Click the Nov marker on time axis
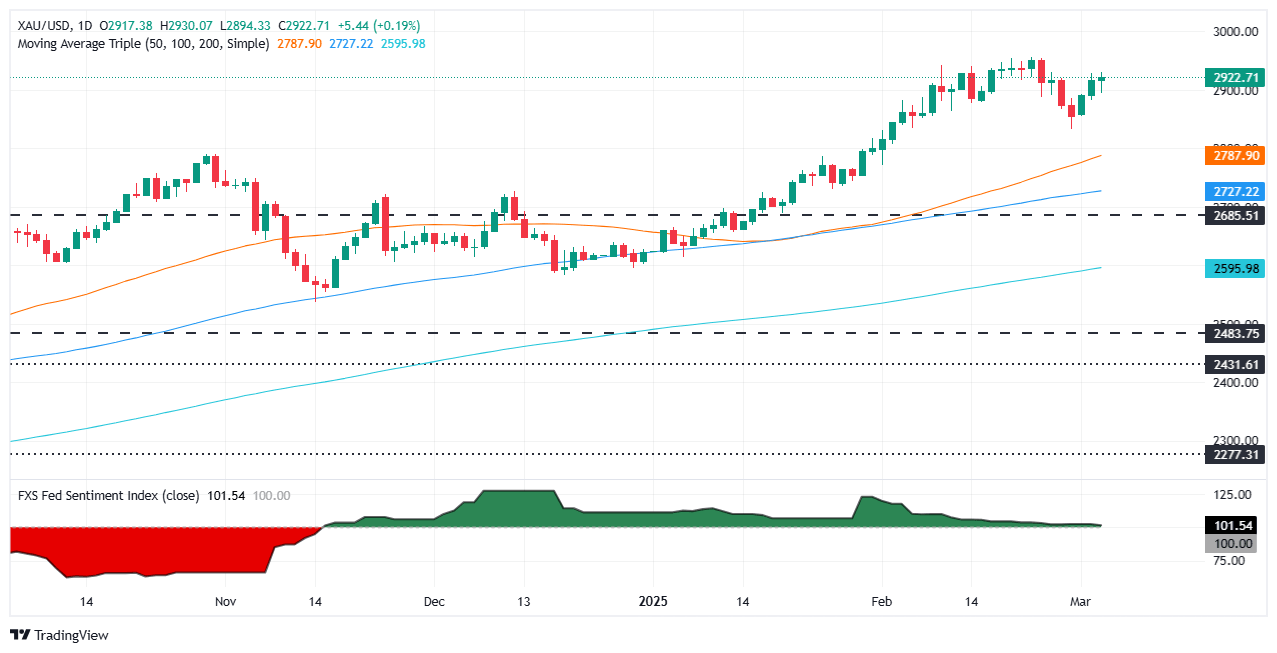 click(225, 603)
